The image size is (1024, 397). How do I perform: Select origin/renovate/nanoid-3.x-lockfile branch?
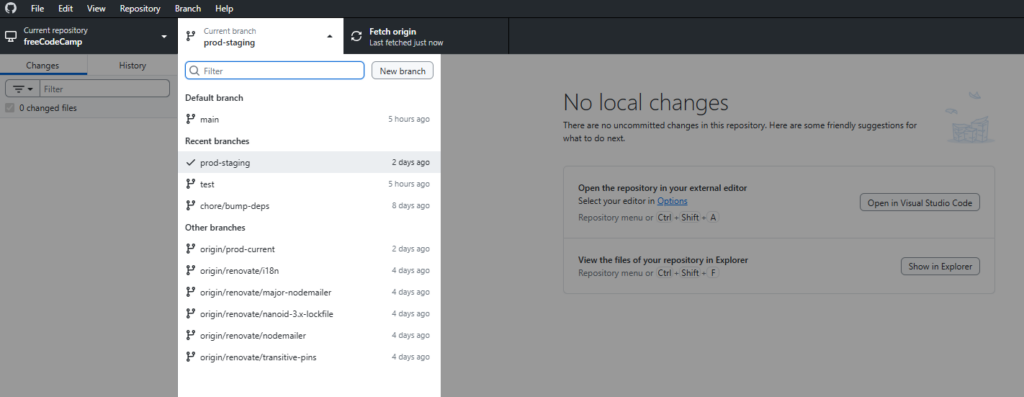click(x=309, y=313)
